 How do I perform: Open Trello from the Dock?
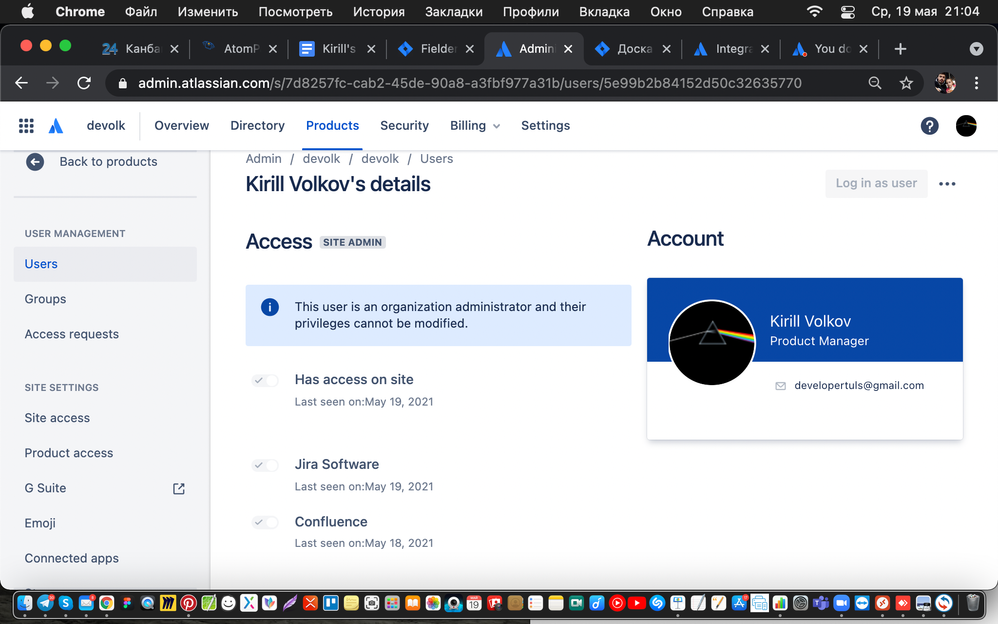331,603
